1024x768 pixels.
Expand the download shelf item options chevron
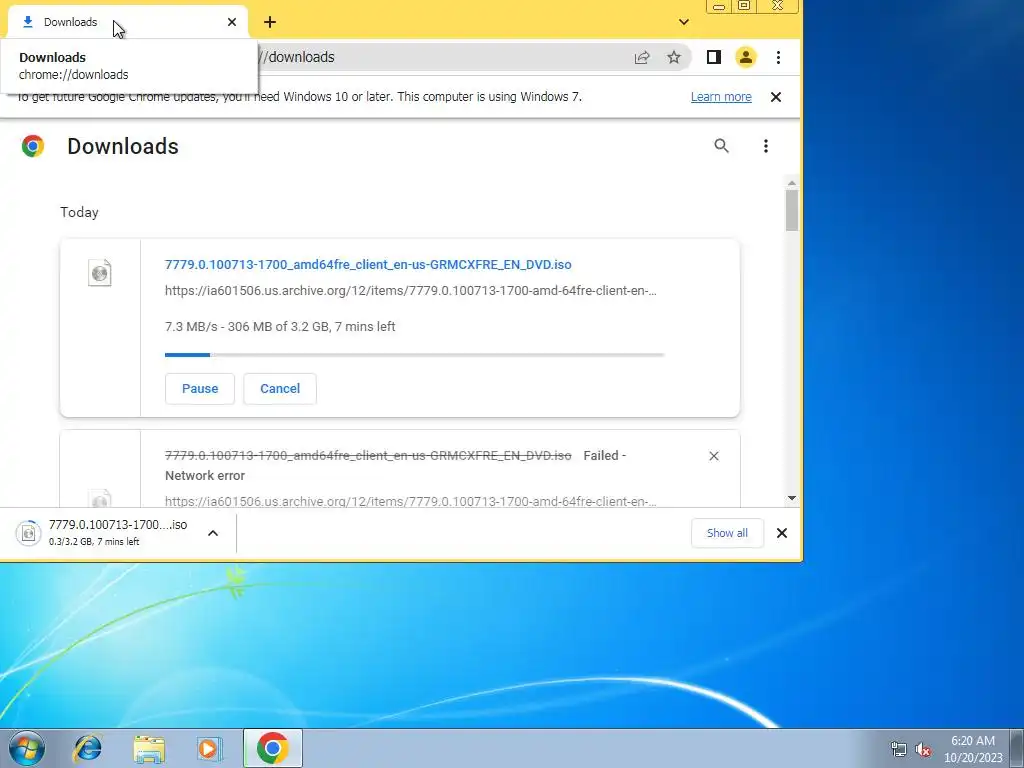point(213,533)
